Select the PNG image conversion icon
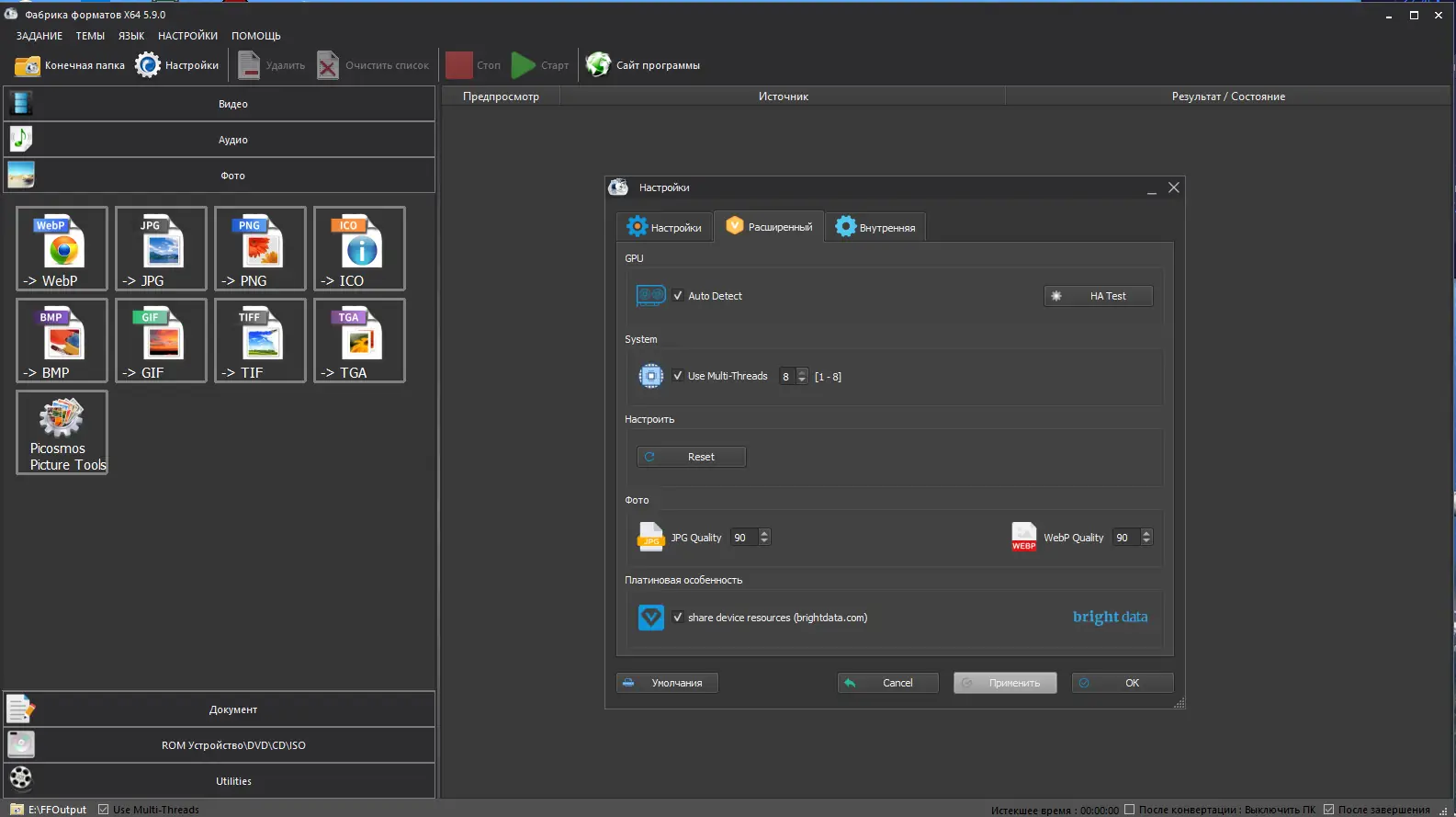This screenshot has height=817, width=1456. coord(260,248)
